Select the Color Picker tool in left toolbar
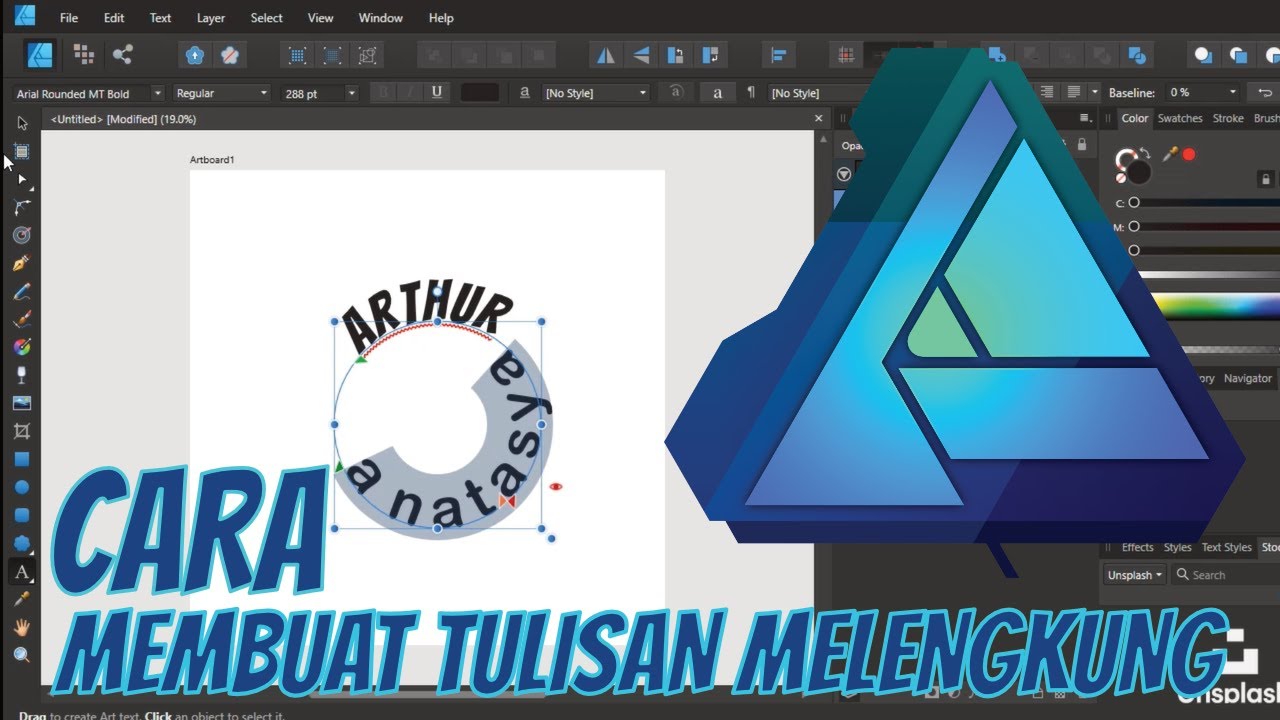1280x720 pixels. coord(22,599)
